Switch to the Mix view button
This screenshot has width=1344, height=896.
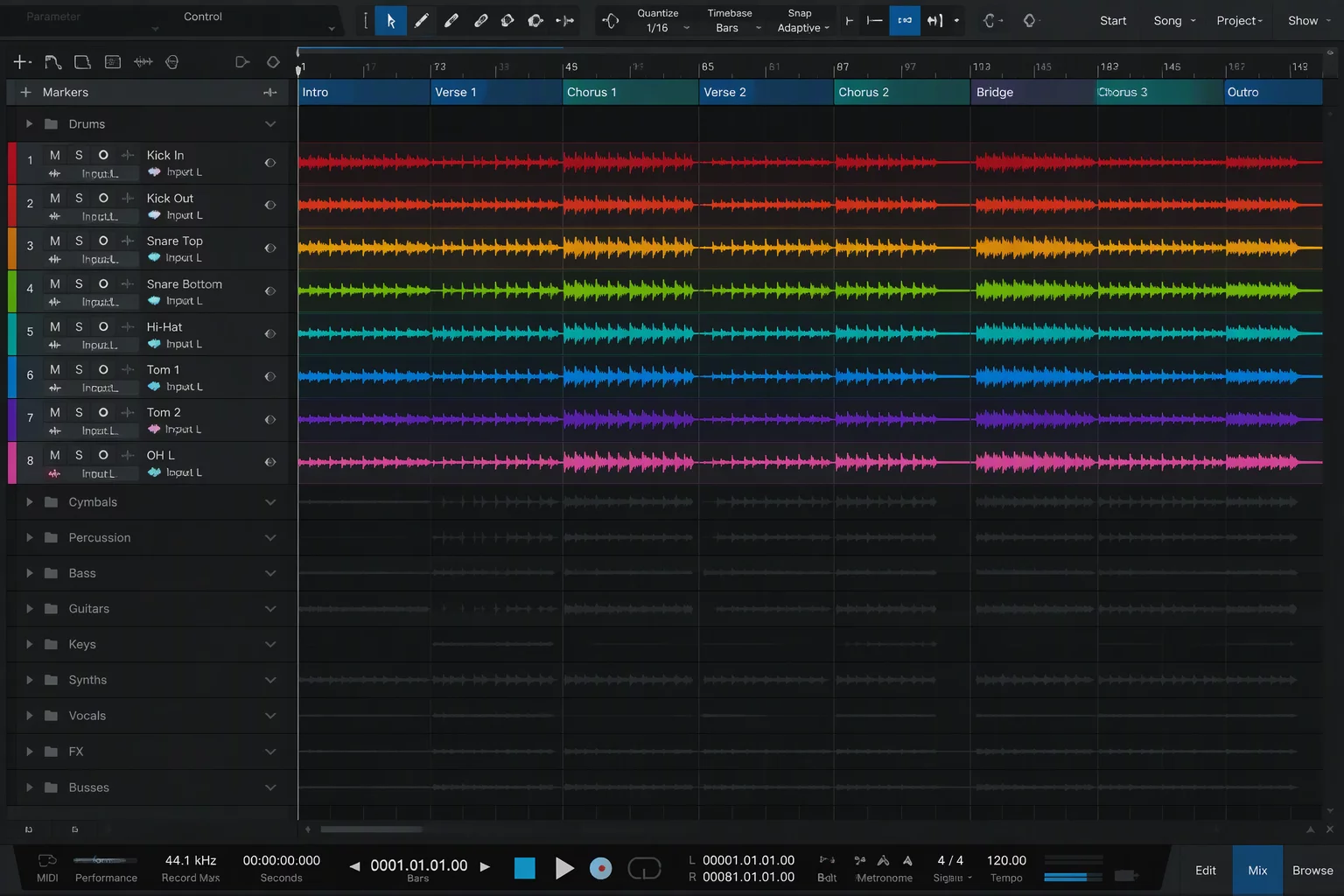(x=1257, y=870)
